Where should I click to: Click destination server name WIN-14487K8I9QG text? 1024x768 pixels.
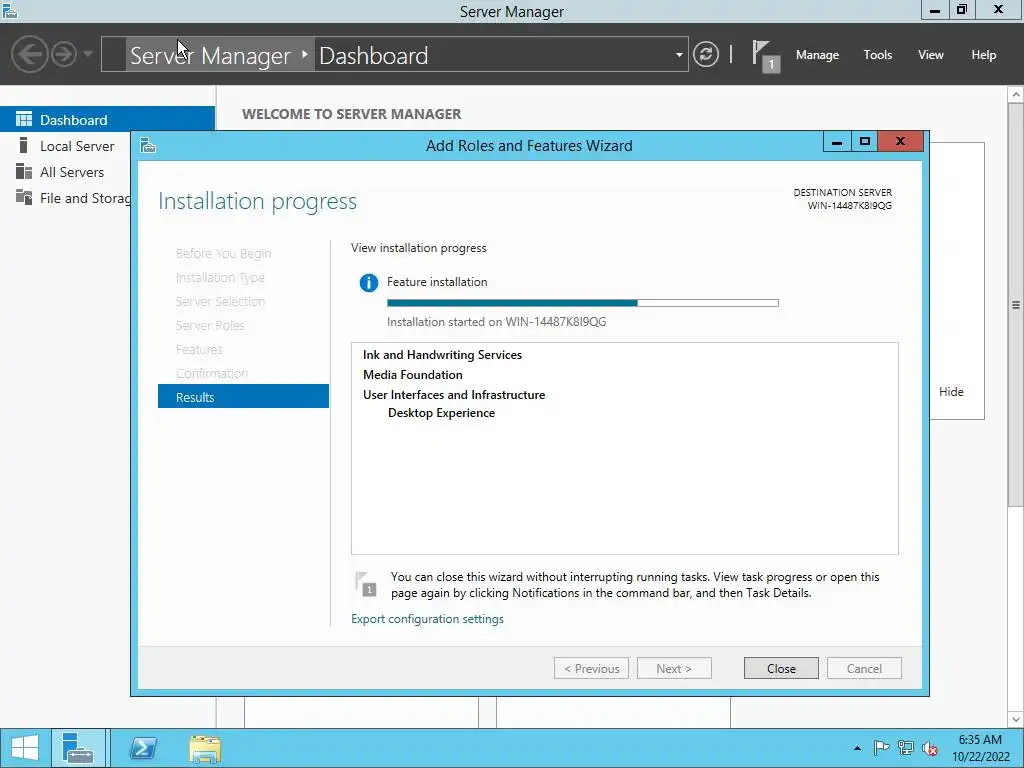[850, 206]
